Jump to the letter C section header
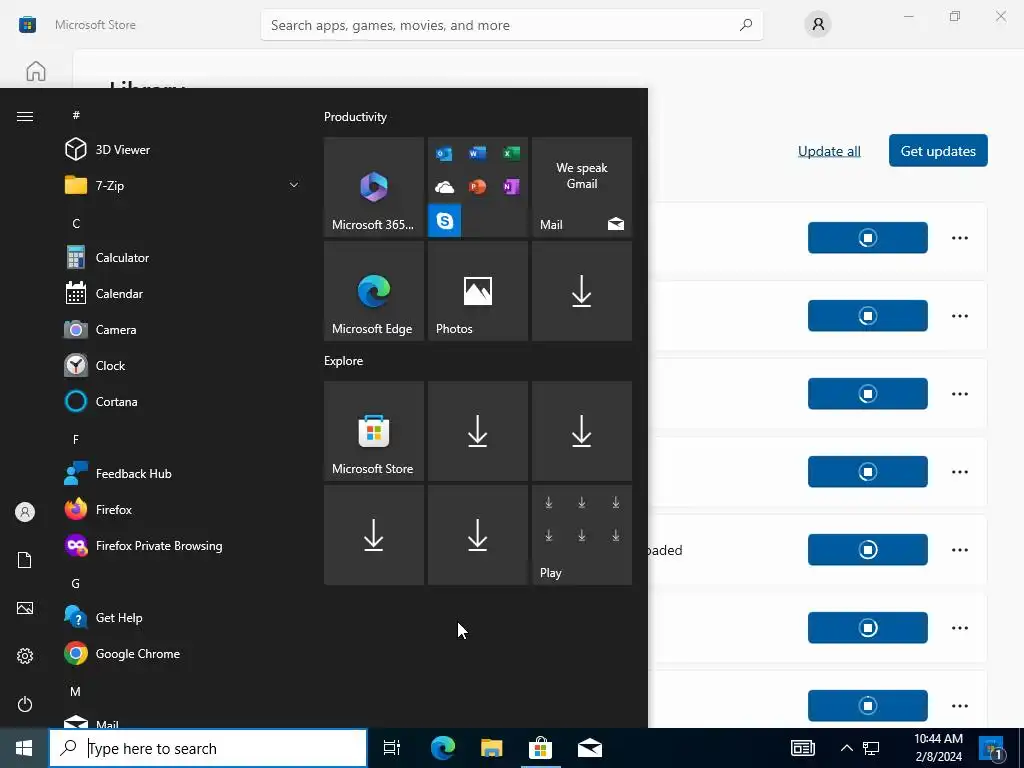Image resolution: width=1024 pixels, height=768 pixels. coord(76,223)
